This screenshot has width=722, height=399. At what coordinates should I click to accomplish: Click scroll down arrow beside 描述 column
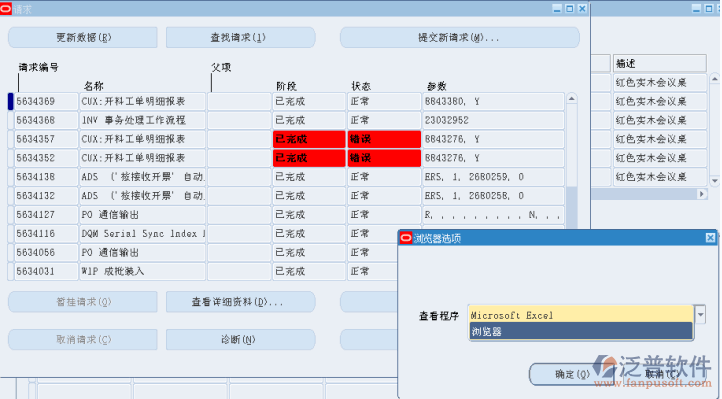(x=715, y=181)
